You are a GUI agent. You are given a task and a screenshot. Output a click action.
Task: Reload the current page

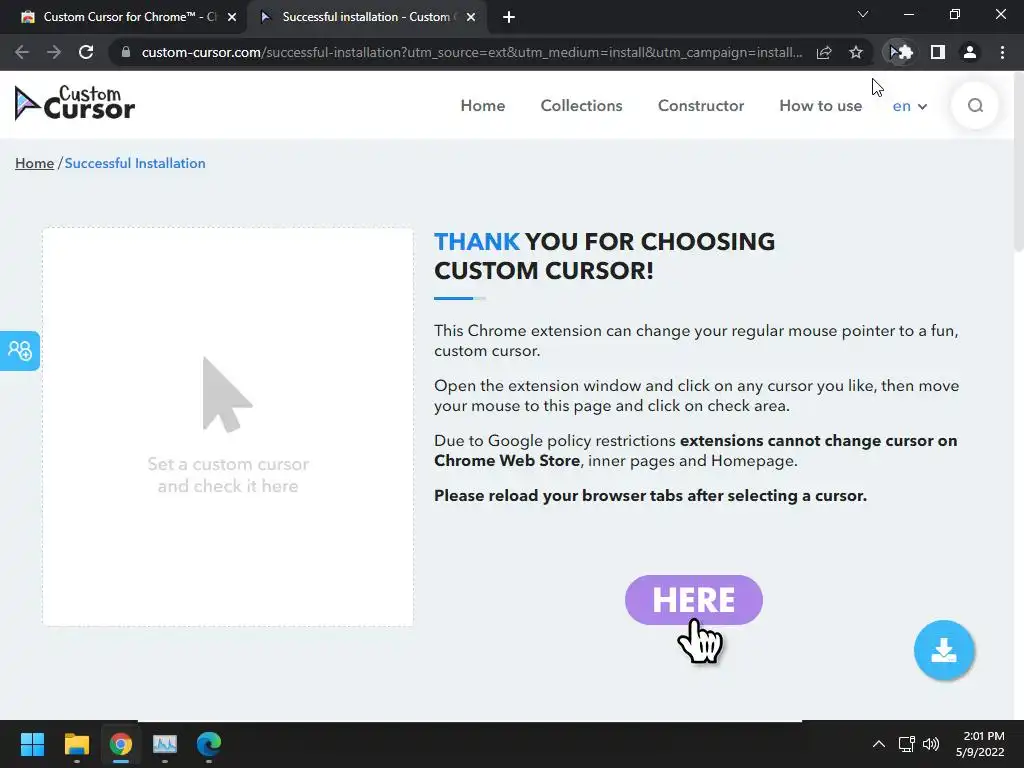click(86, 52)
